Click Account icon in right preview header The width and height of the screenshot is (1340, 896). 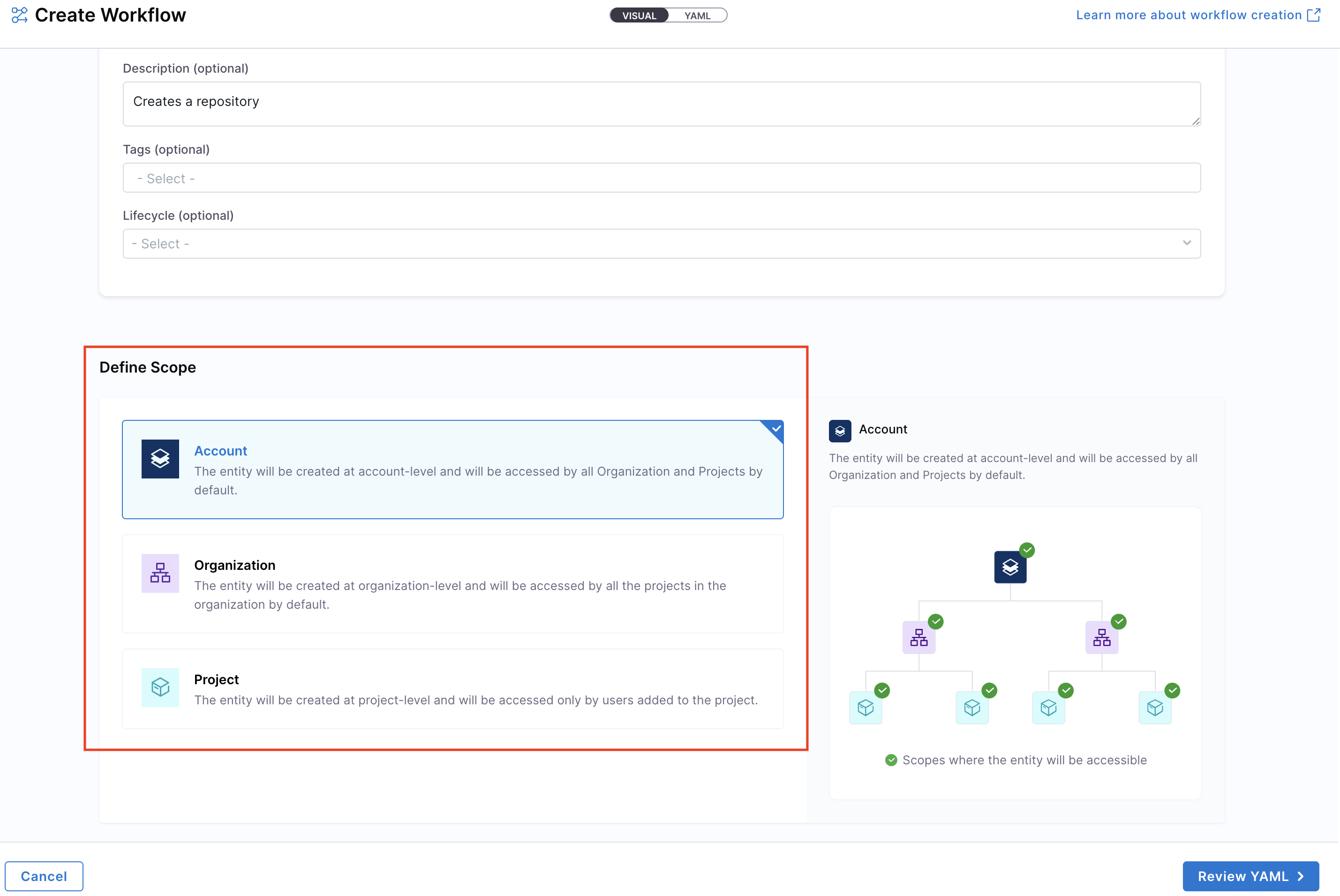click(x=839, y=431)
